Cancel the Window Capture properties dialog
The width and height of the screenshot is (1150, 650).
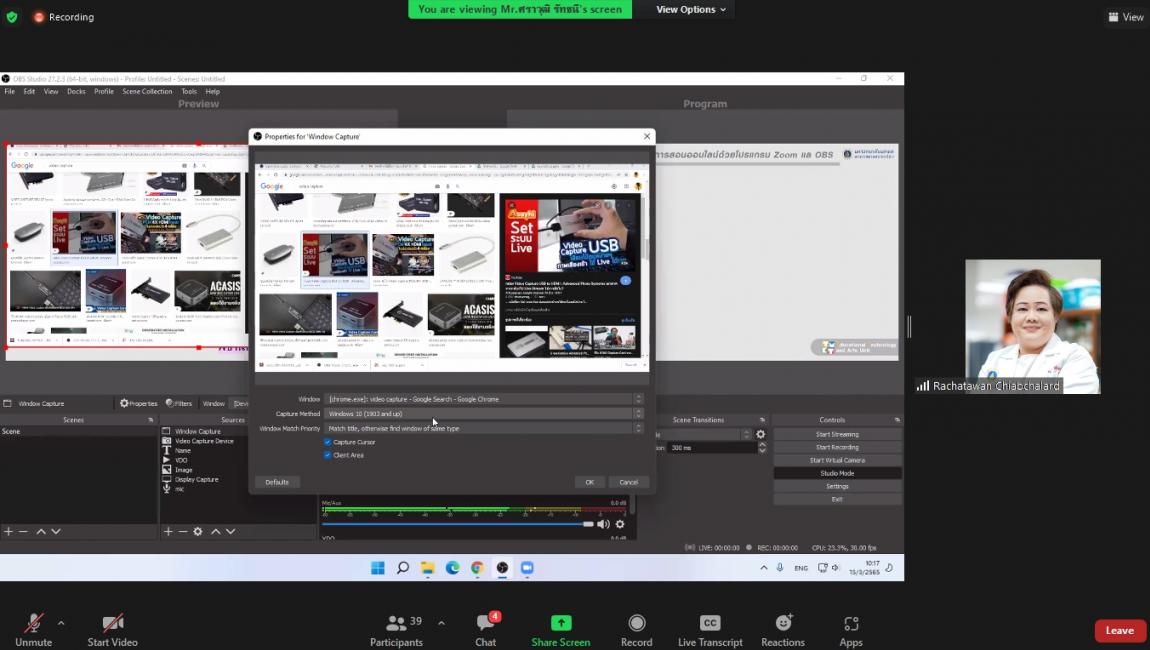[x=629, y=482]
